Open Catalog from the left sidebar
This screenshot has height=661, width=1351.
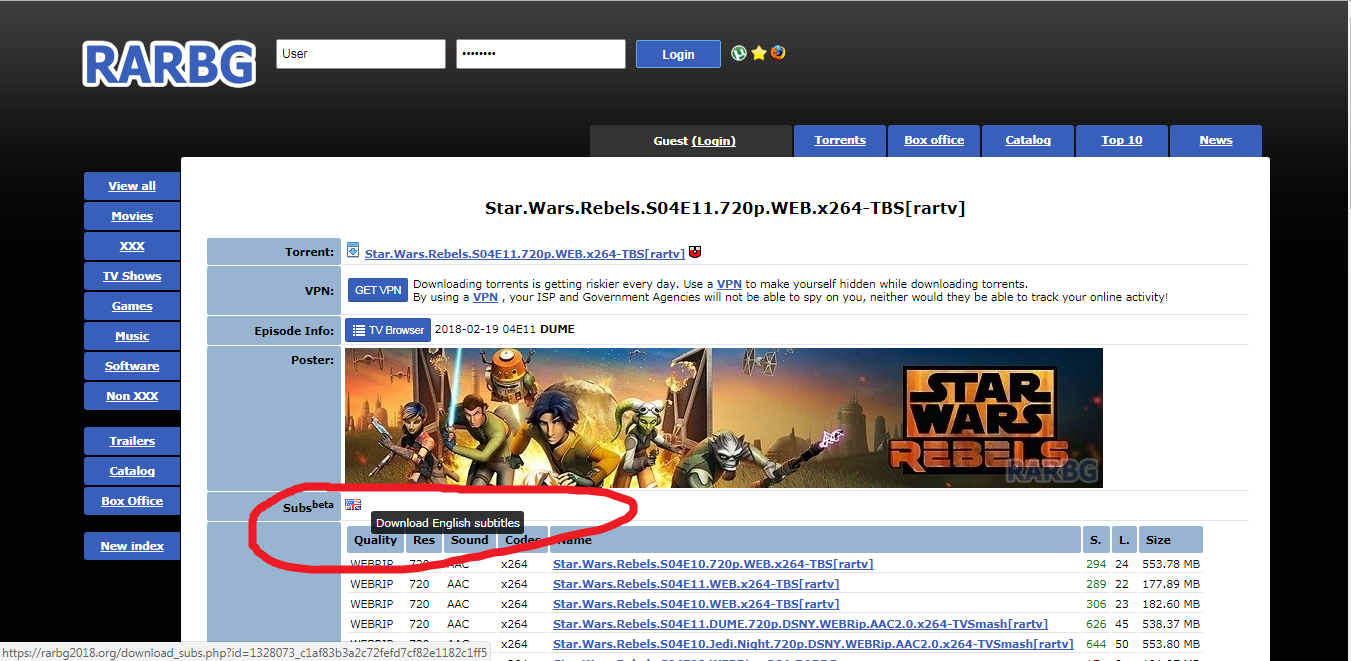[132, 471]
